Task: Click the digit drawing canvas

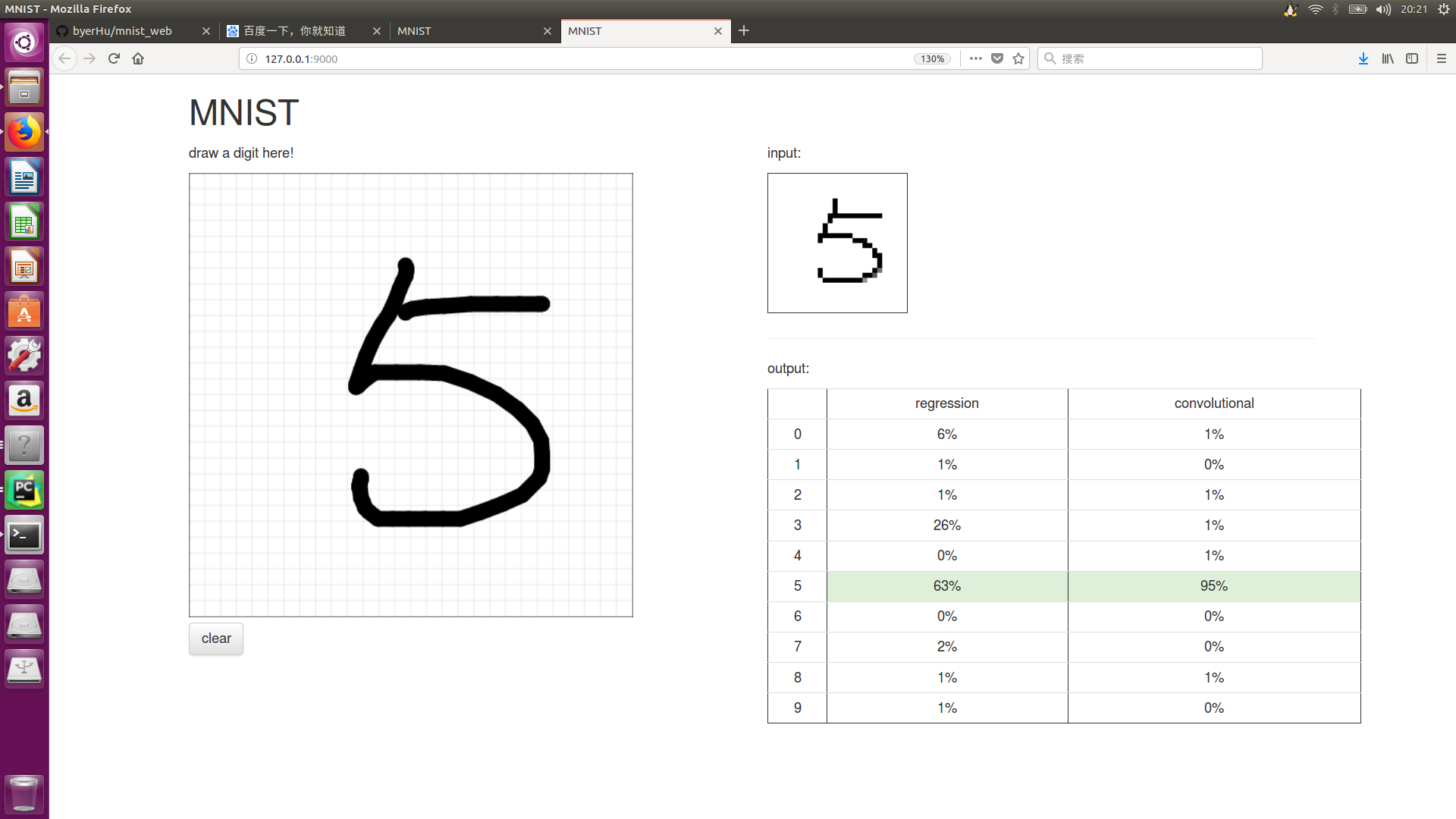Action: [410, 394]
